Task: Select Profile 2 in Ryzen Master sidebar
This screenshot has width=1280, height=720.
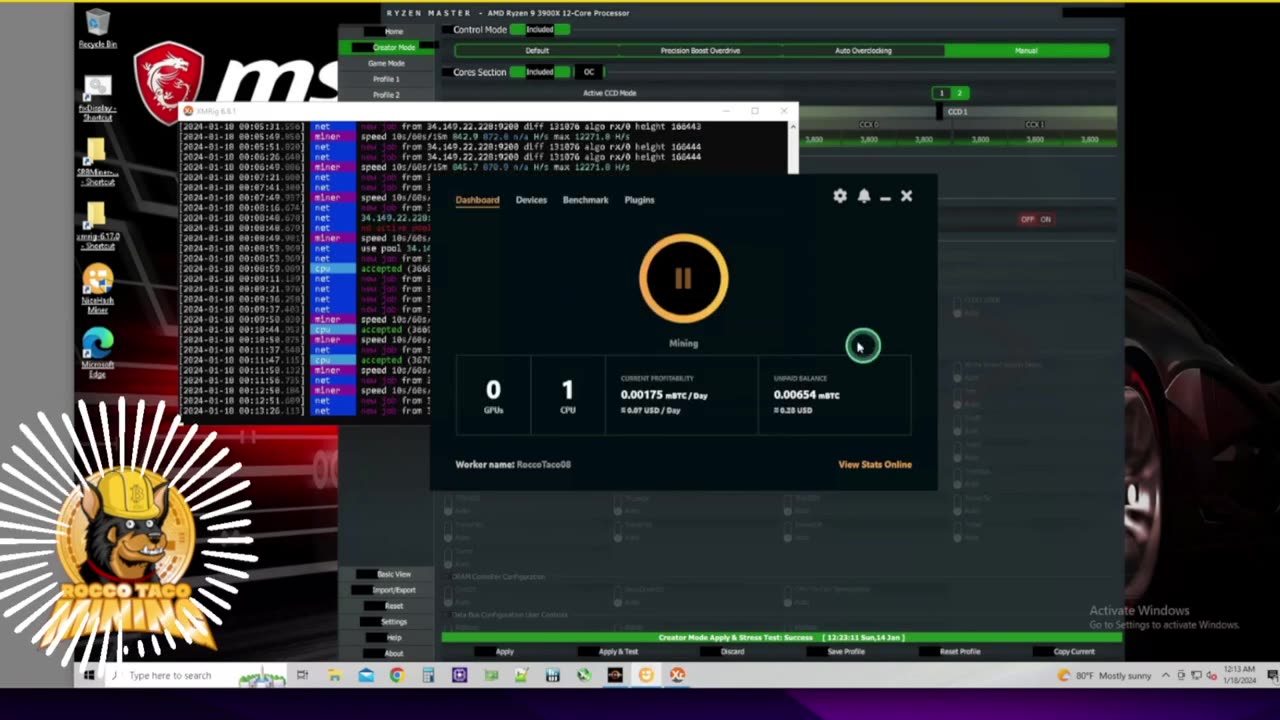Action: [x=386, y=95]
